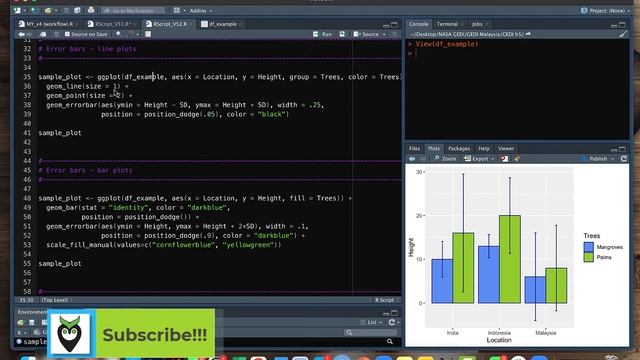Image resolution: width=640 pixels, height=360 pixels.
Task: Click the Indonesia Palms bar in plot
Action: pos(510,259)
